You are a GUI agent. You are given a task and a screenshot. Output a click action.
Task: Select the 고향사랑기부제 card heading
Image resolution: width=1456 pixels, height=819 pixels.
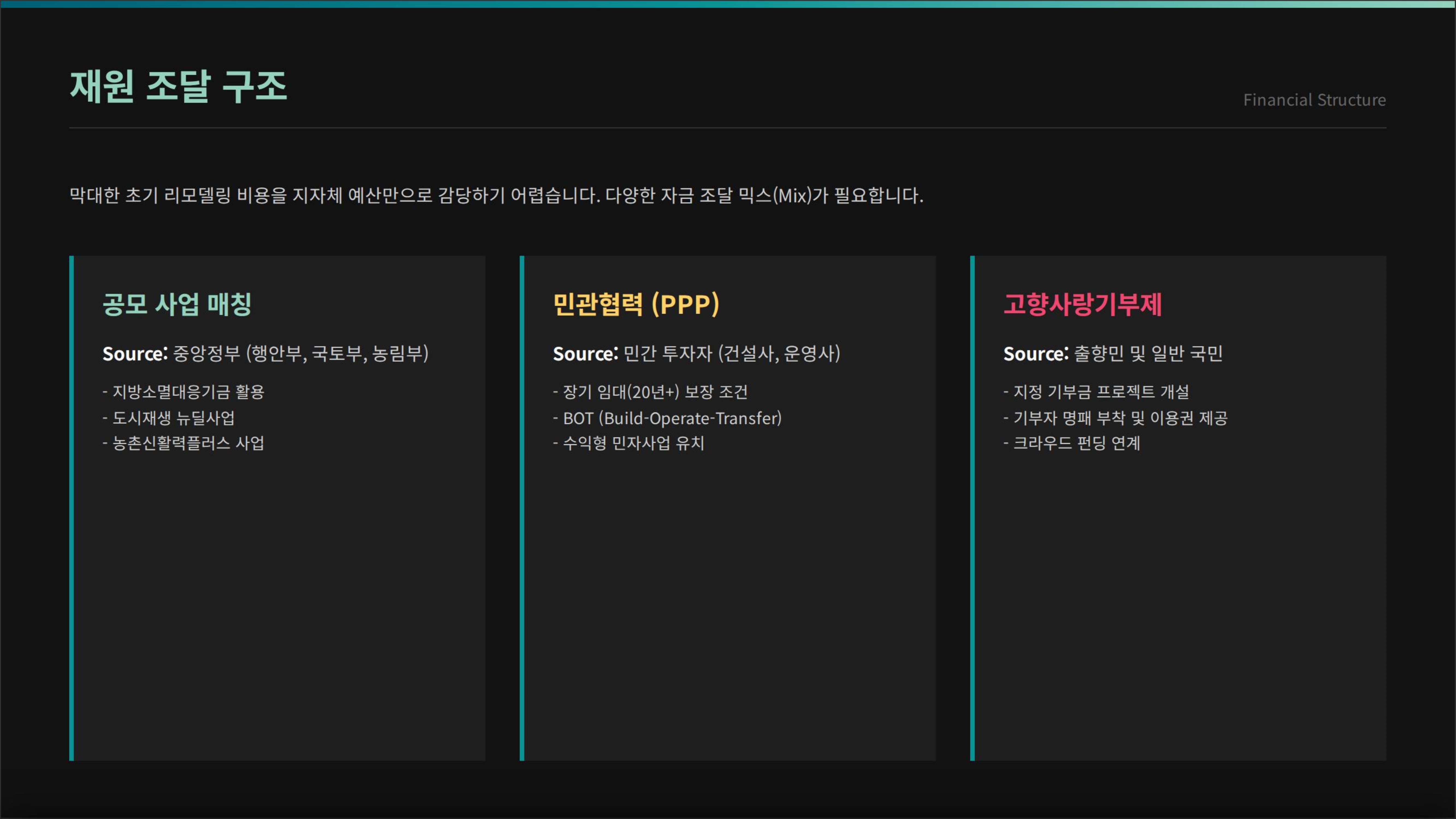[1083, 304]
